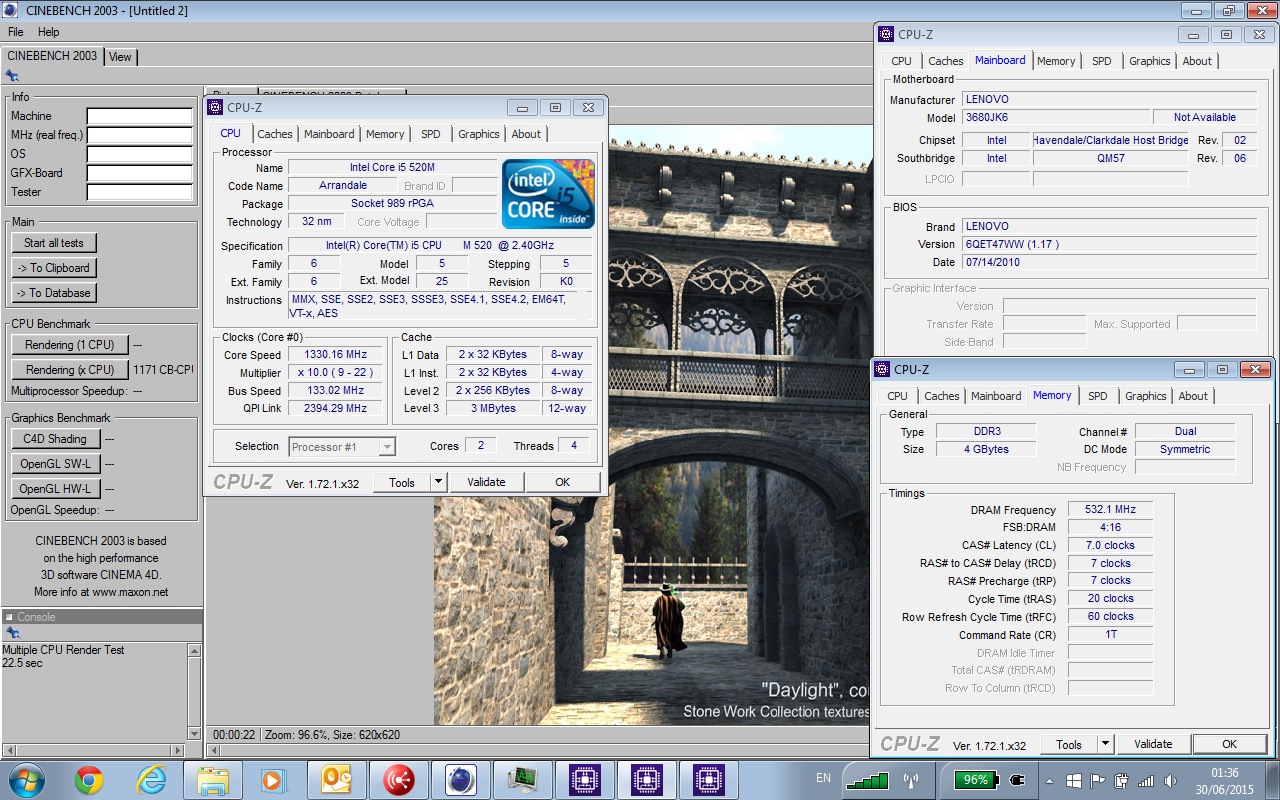Click OK in CPU-Z Memory window

[1229, 744]
